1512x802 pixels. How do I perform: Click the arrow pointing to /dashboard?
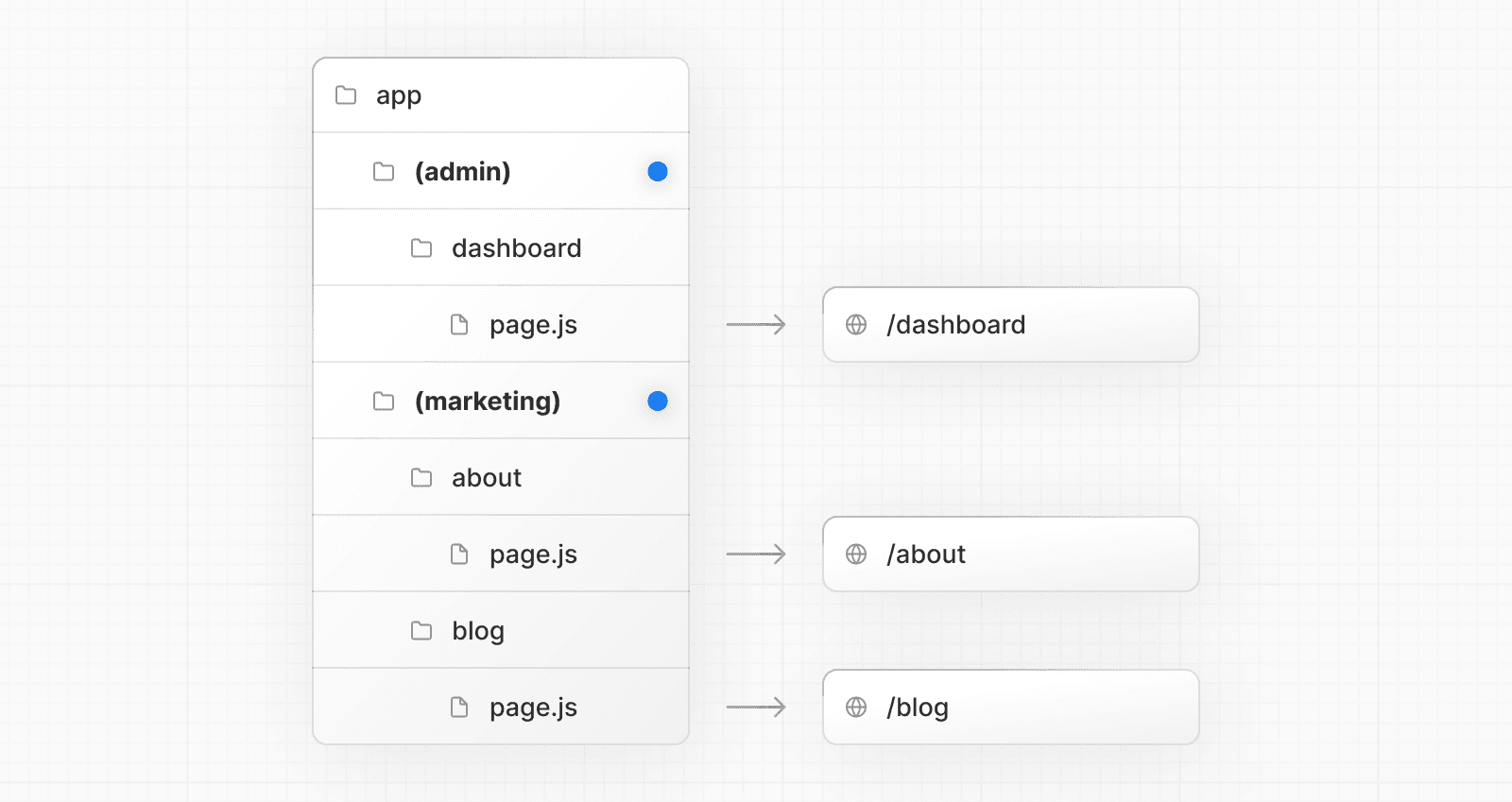[756, 325]
